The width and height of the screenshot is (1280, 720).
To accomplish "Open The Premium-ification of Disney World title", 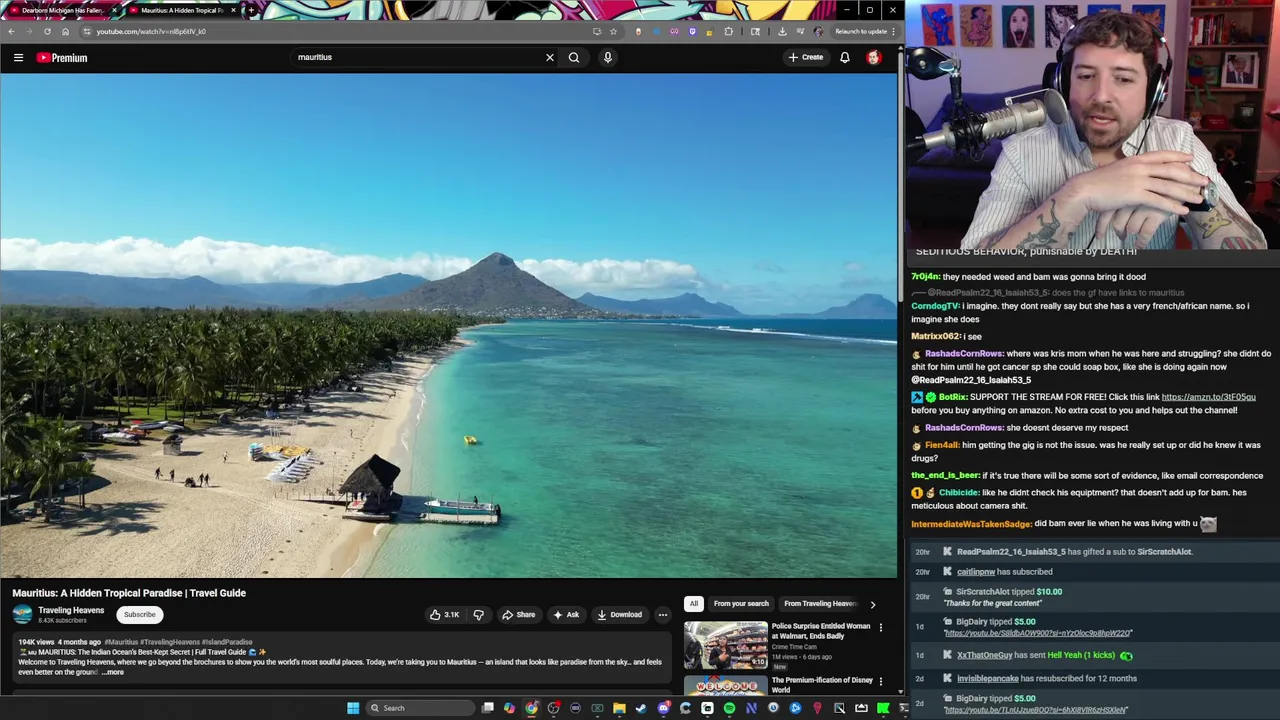I will [x=821, y=685].
